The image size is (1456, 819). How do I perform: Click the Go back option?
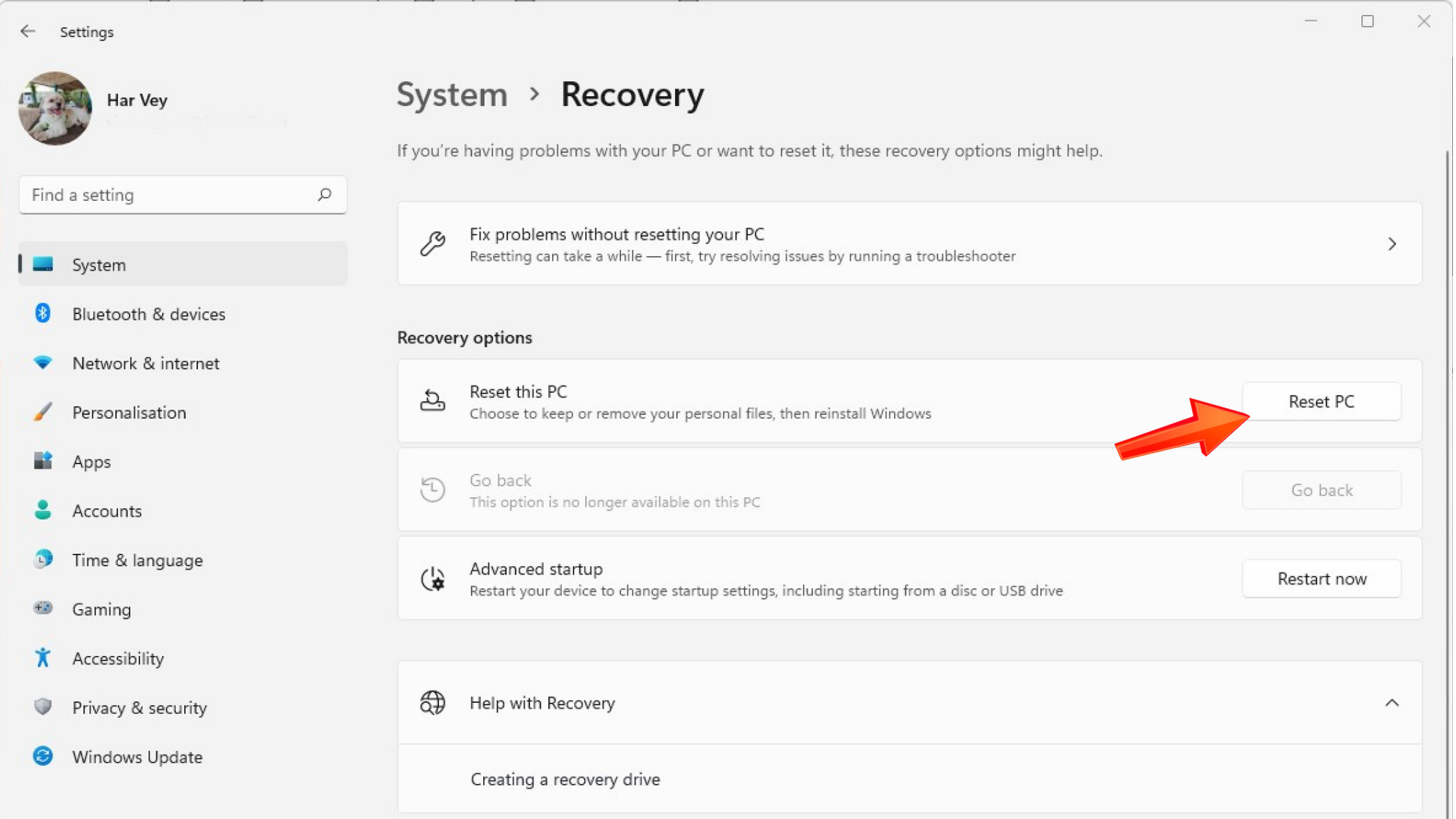click(1321, 490)
